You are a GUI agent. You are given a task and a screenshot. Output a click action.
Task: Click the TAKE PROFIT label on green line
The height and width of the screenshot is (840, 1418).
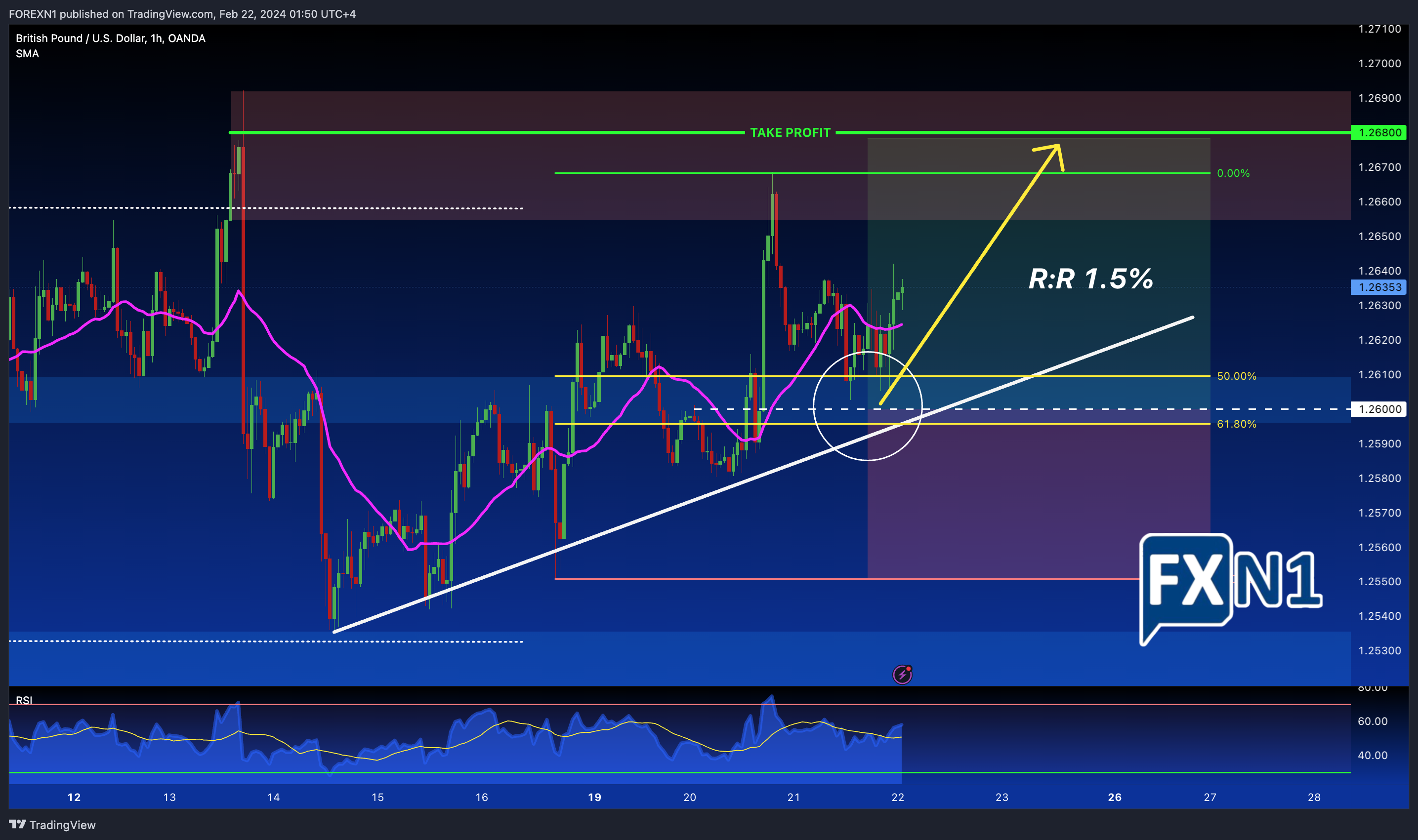(790, 132)
